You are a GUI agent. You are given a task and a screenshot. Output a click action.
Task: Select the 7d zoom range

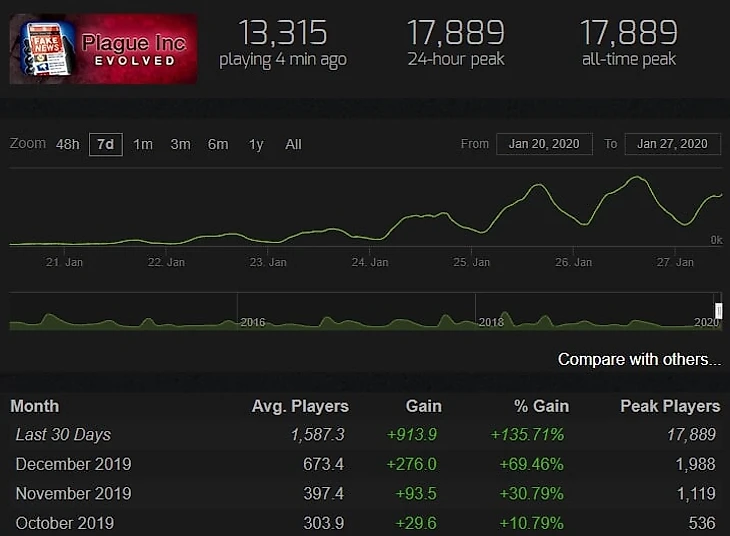(x=106, y=144)
